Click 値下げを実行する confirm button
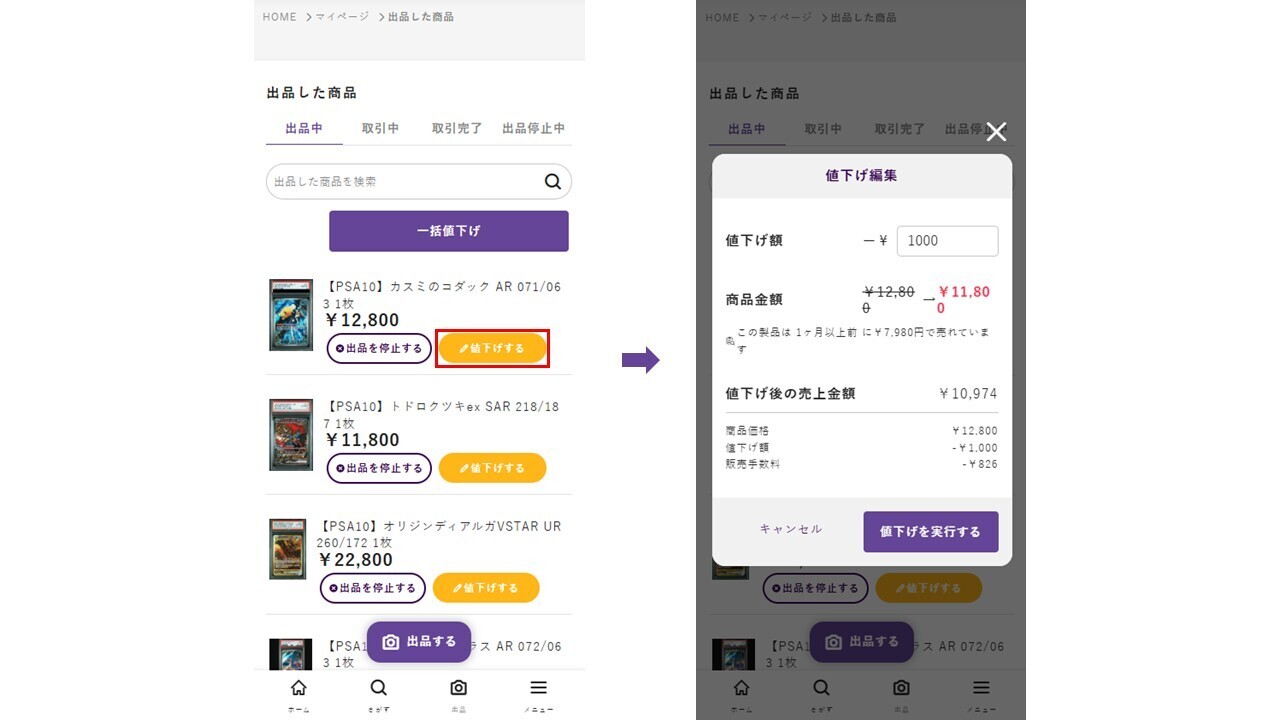Image resolution: width=1280 pixels, height=720 pixels. coord(930,532)
